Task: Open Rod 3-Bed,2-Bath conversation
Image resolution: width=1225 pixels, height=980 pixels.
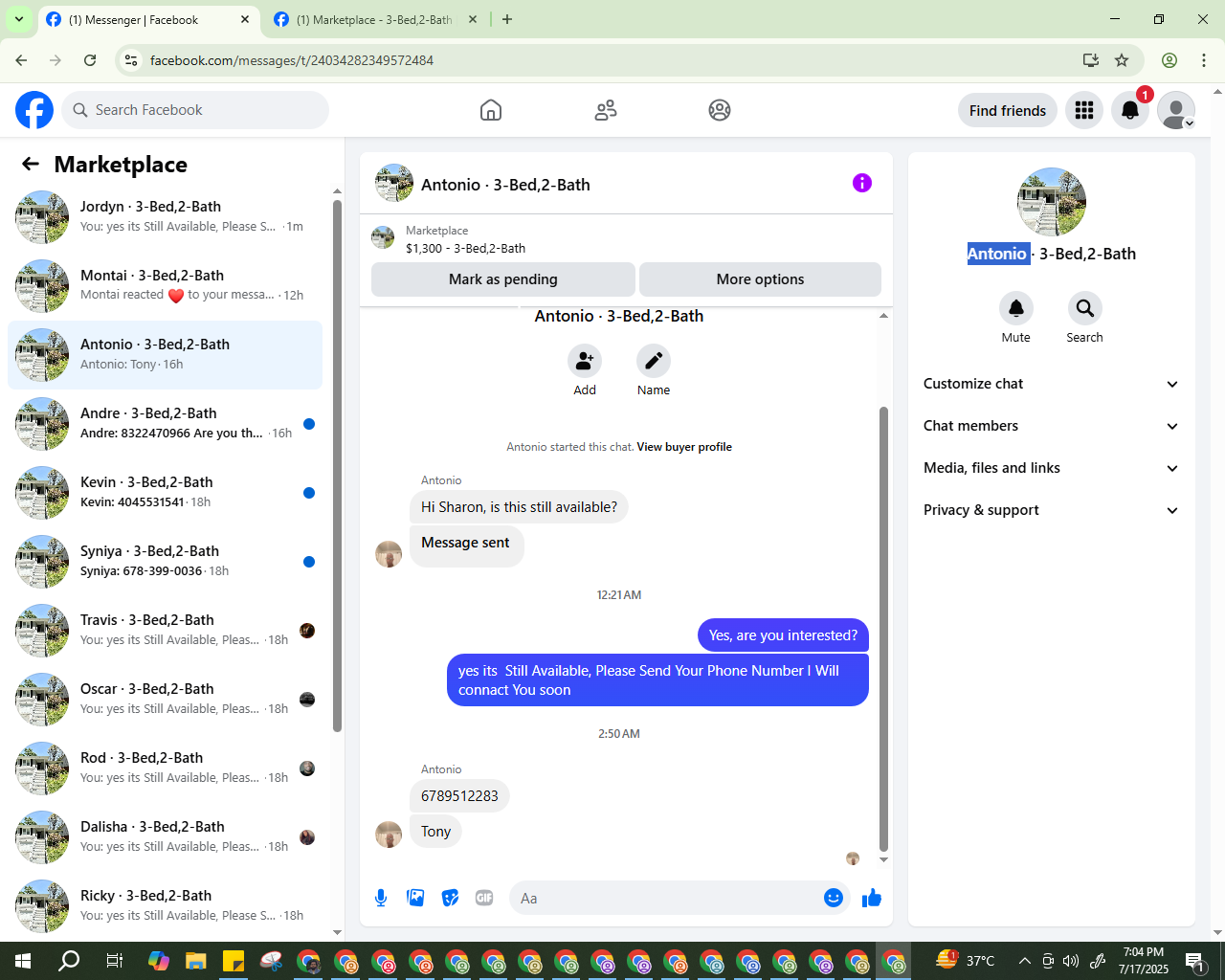Action: (x=166, y=768)
